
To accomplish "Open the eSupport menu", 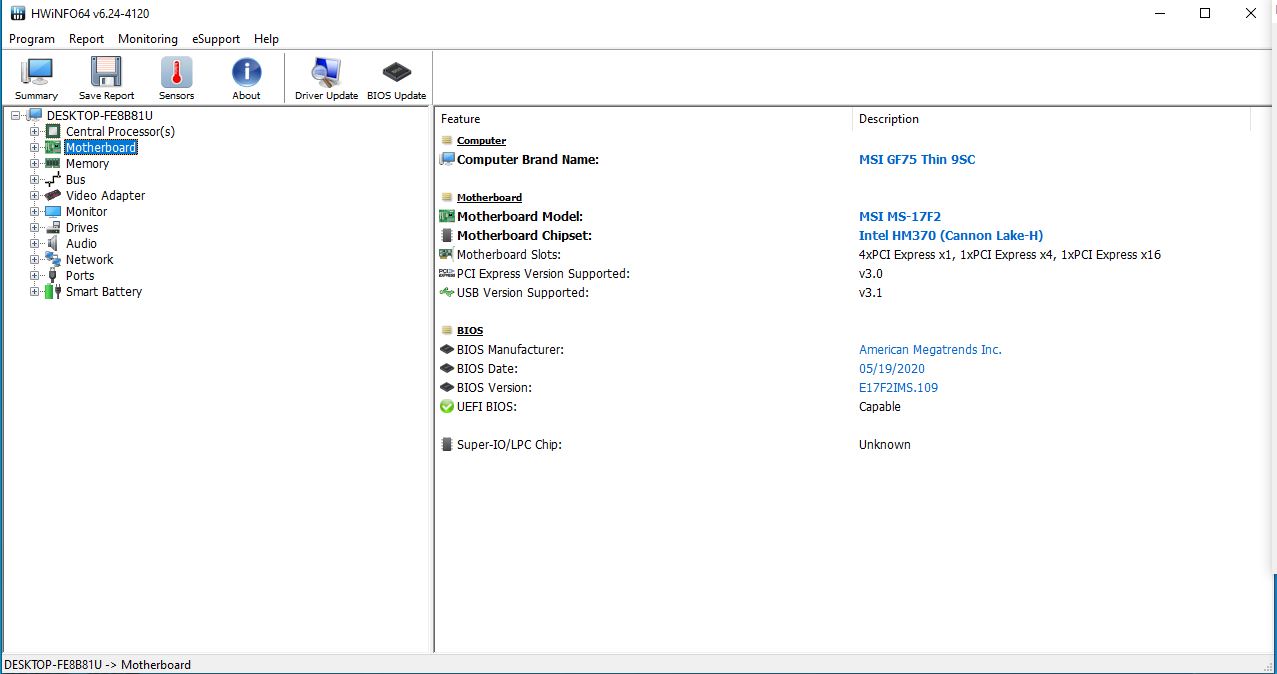I will [216, 39].
